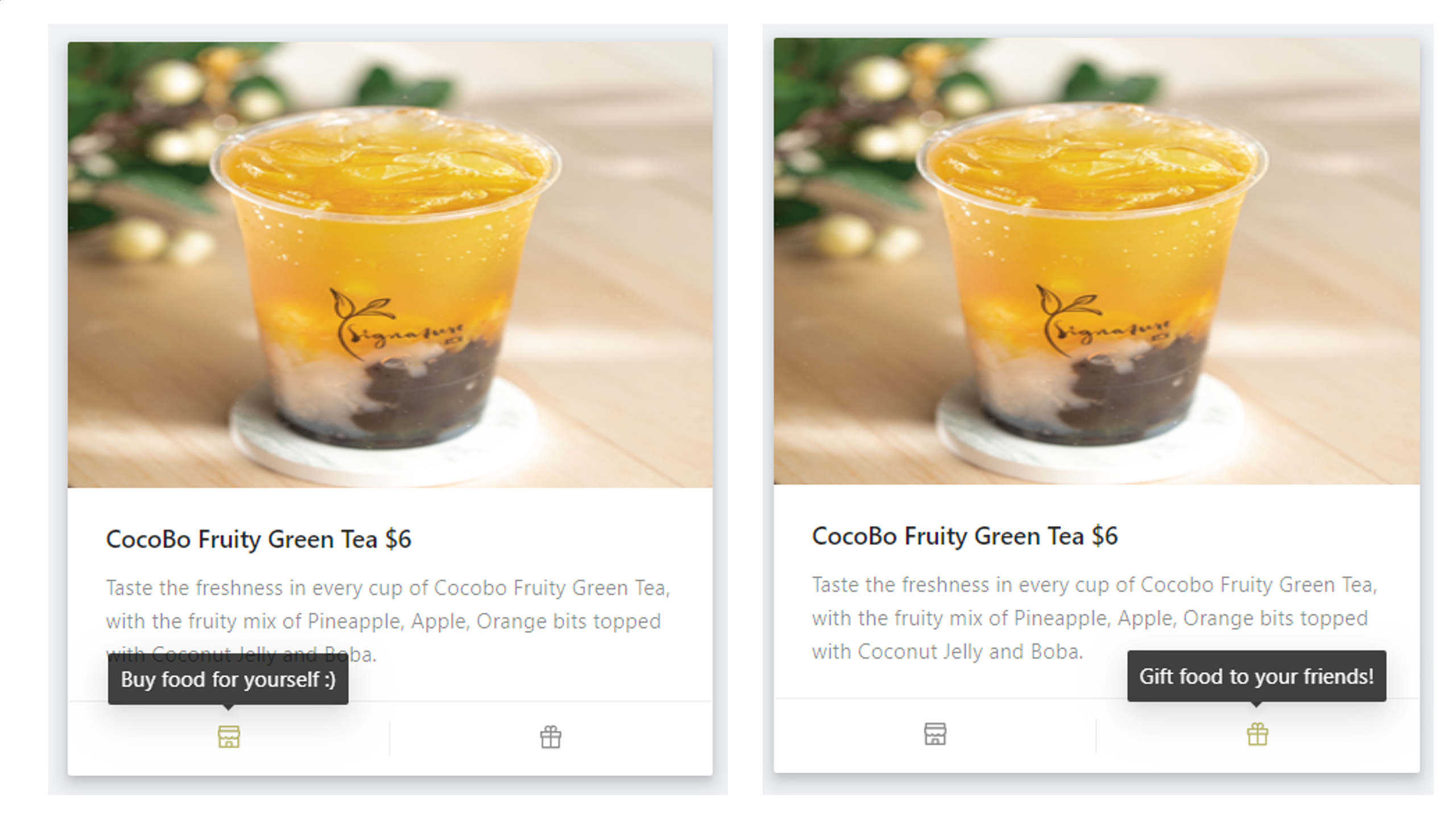This screenshot has width=1456, height=819.
Task: Click the 'Buy food for yourself :)' tooltip
Action: tap(228, 679)
